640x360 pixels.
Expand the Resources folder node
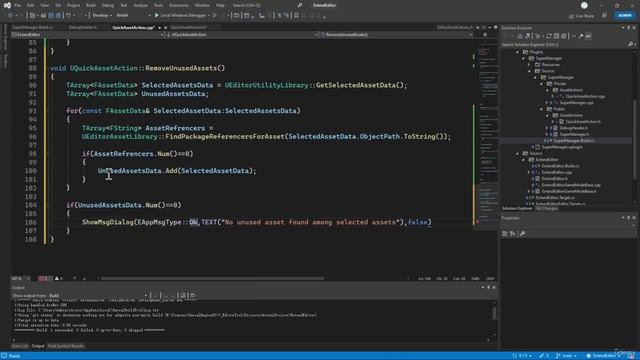click(x=529, y=64)
